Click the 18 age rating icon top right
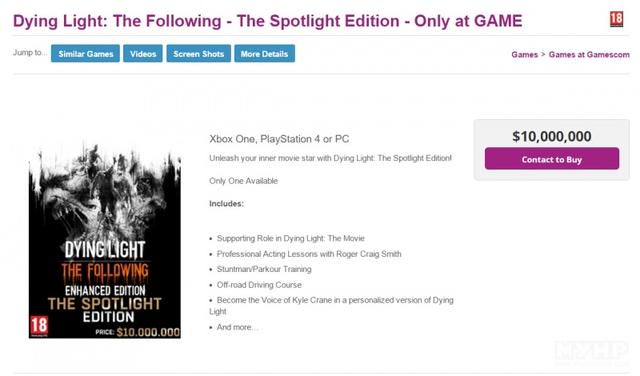Viewport: 640px width, 376px height. 616,19
